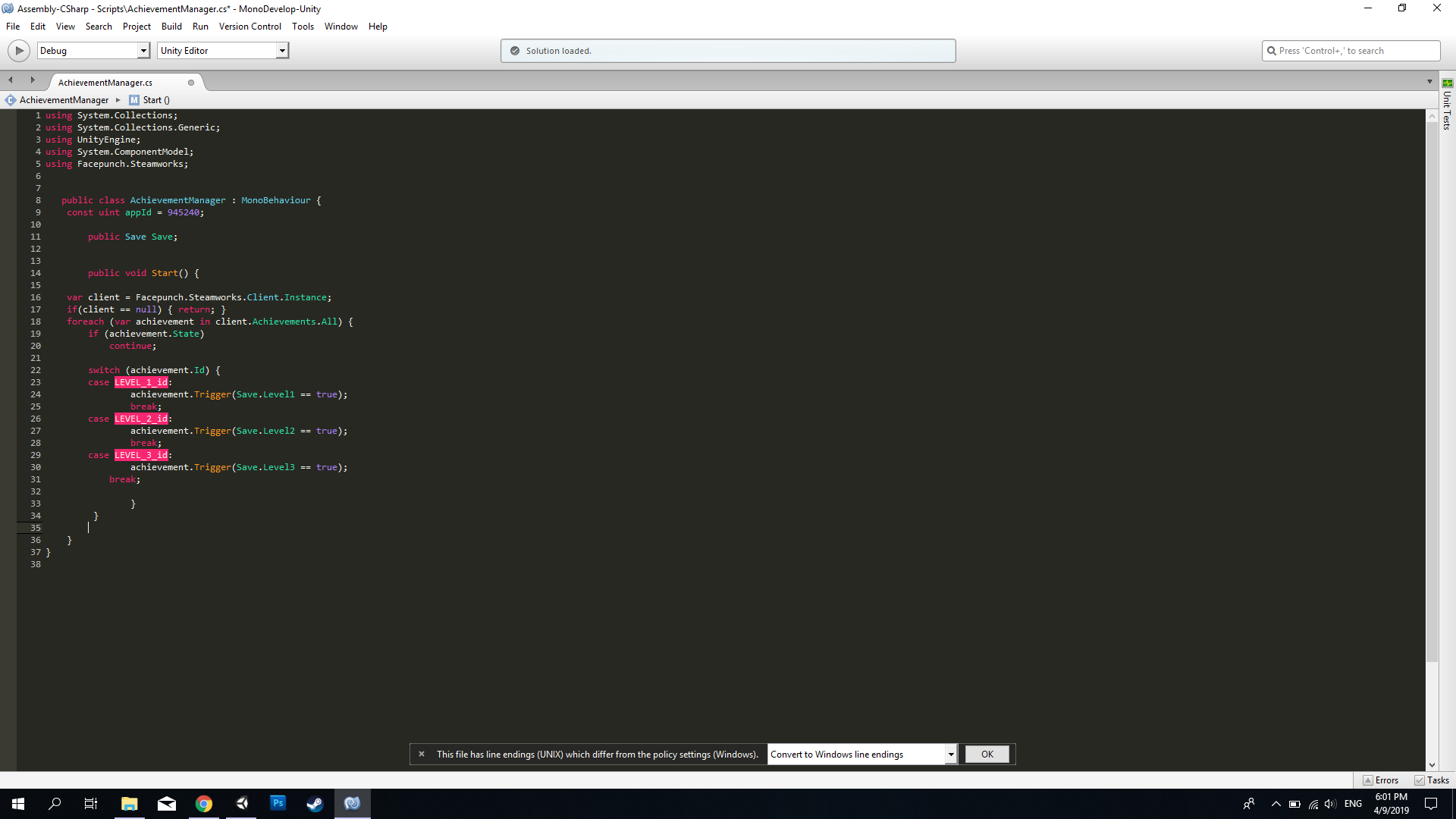This screenshot has height=819, width=1456.
Task: Click the Start () breadcrumb entry
Action: pos(154,99)
